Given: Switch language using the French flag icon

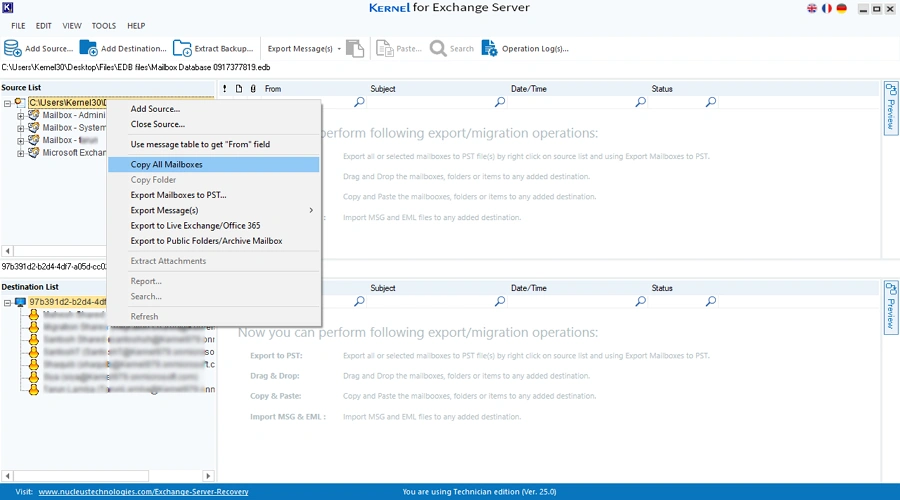Looking at the screenshot, I should point(826,9).
